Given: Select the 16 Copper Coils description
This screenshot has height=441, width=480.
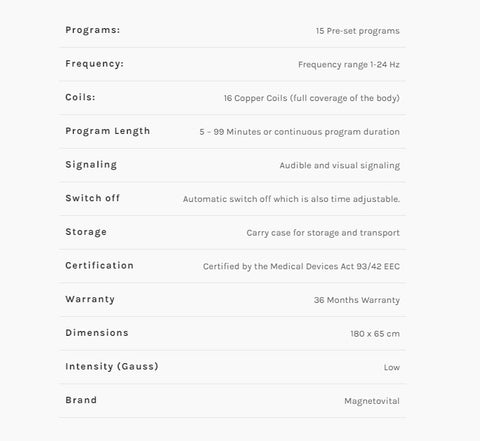Looking at the screenshot, I should pyautogui.click(x=312, y=98).
